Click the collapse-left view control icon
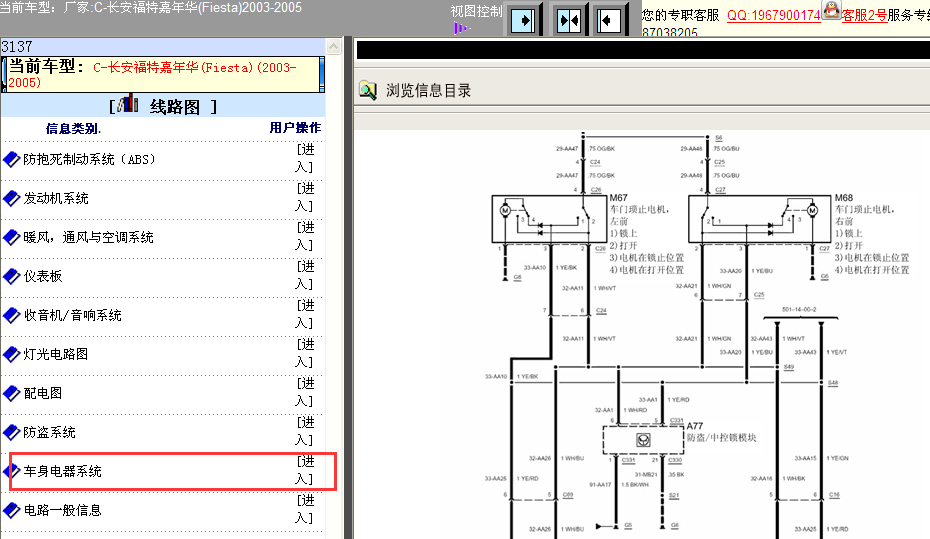 point(607,21)
